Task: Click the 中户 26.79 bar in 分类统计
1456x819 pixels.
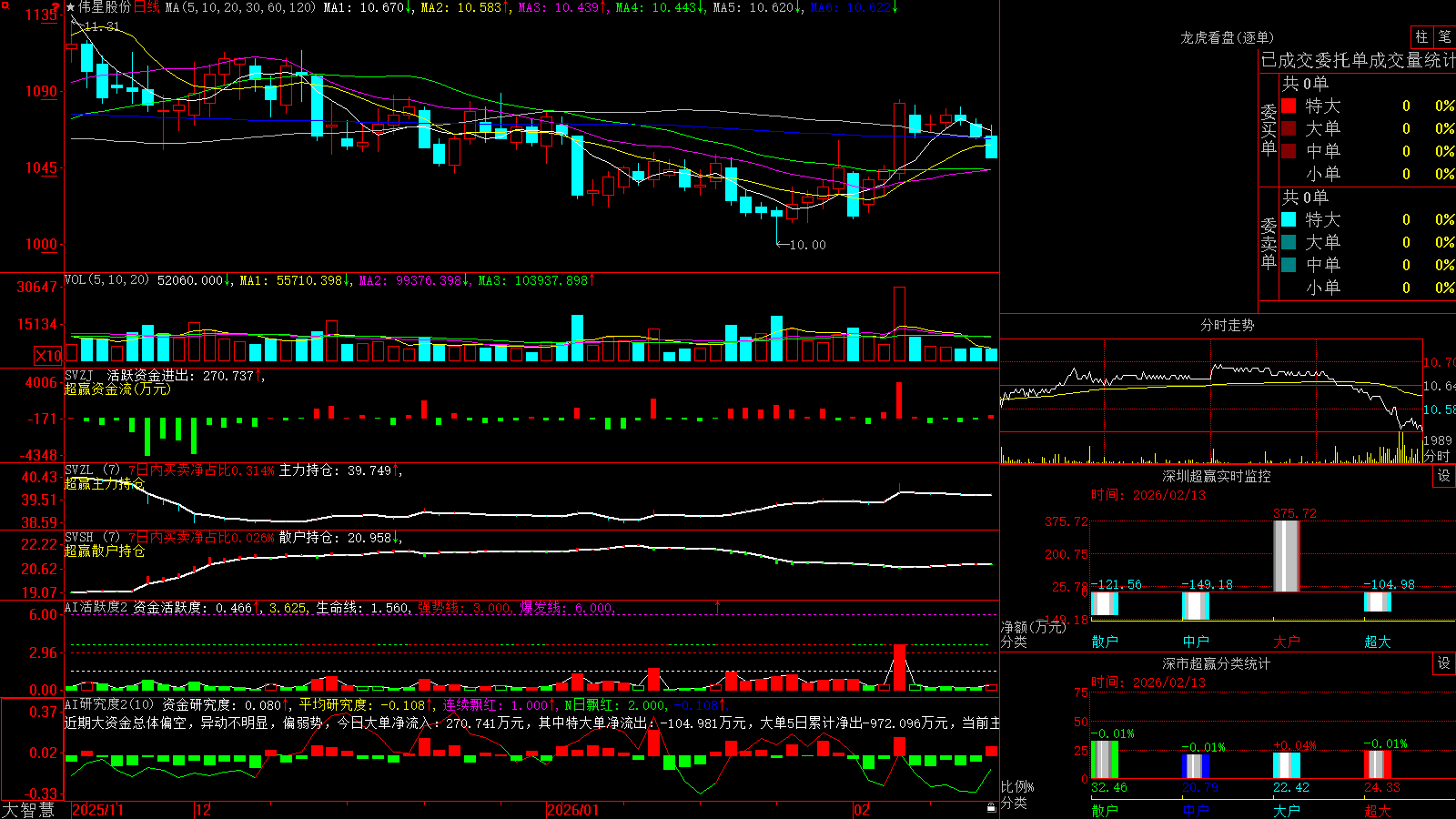Action: pos(1196,766)
